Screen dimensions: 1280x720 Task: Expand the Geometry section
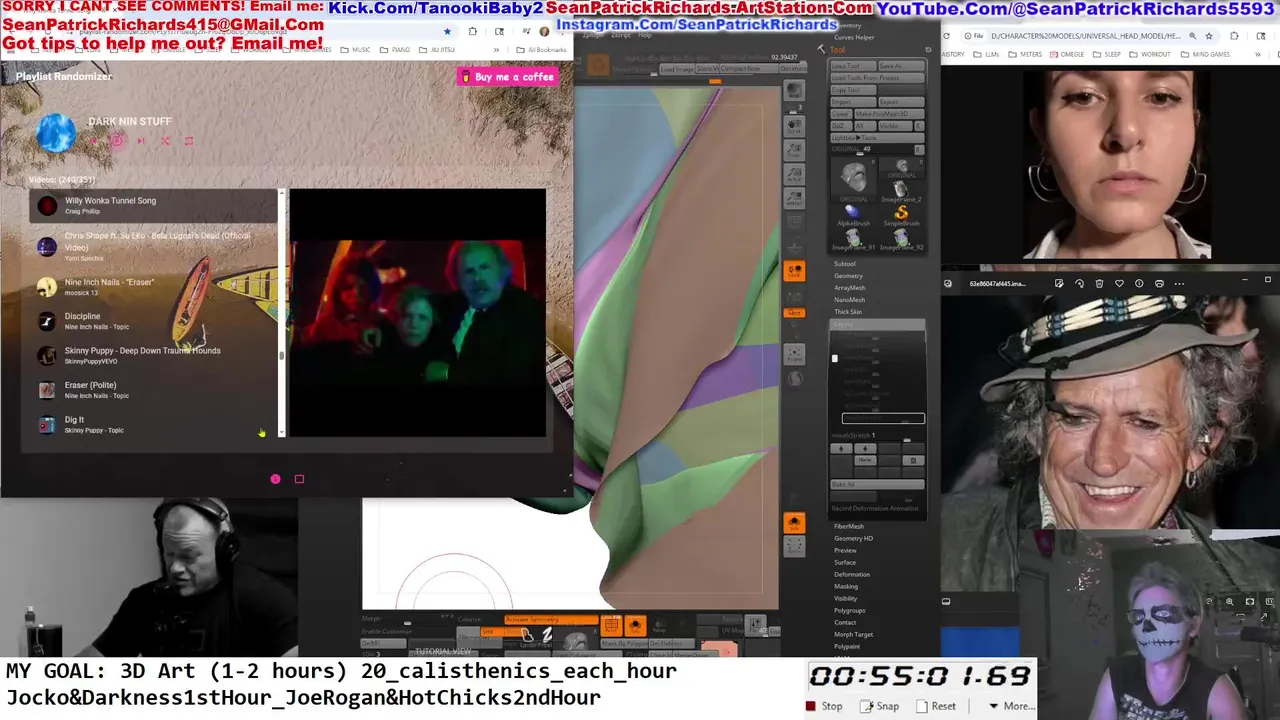(x=848, y=276)
